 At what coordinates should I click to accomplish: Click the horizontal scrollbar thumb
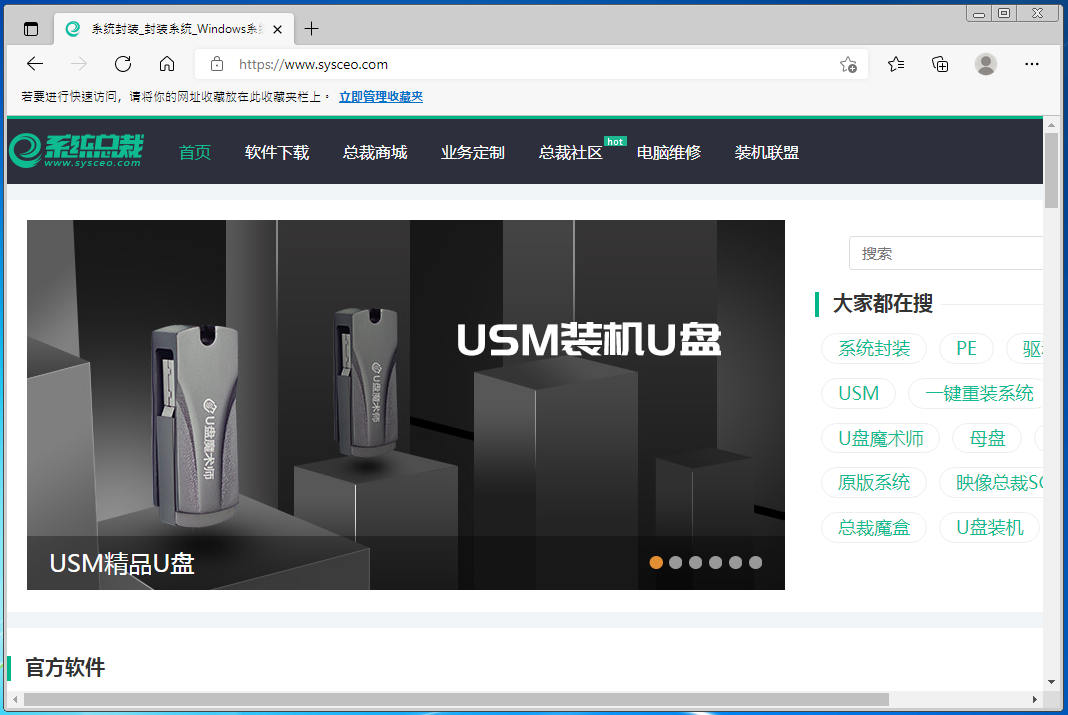tap(456, 699)
